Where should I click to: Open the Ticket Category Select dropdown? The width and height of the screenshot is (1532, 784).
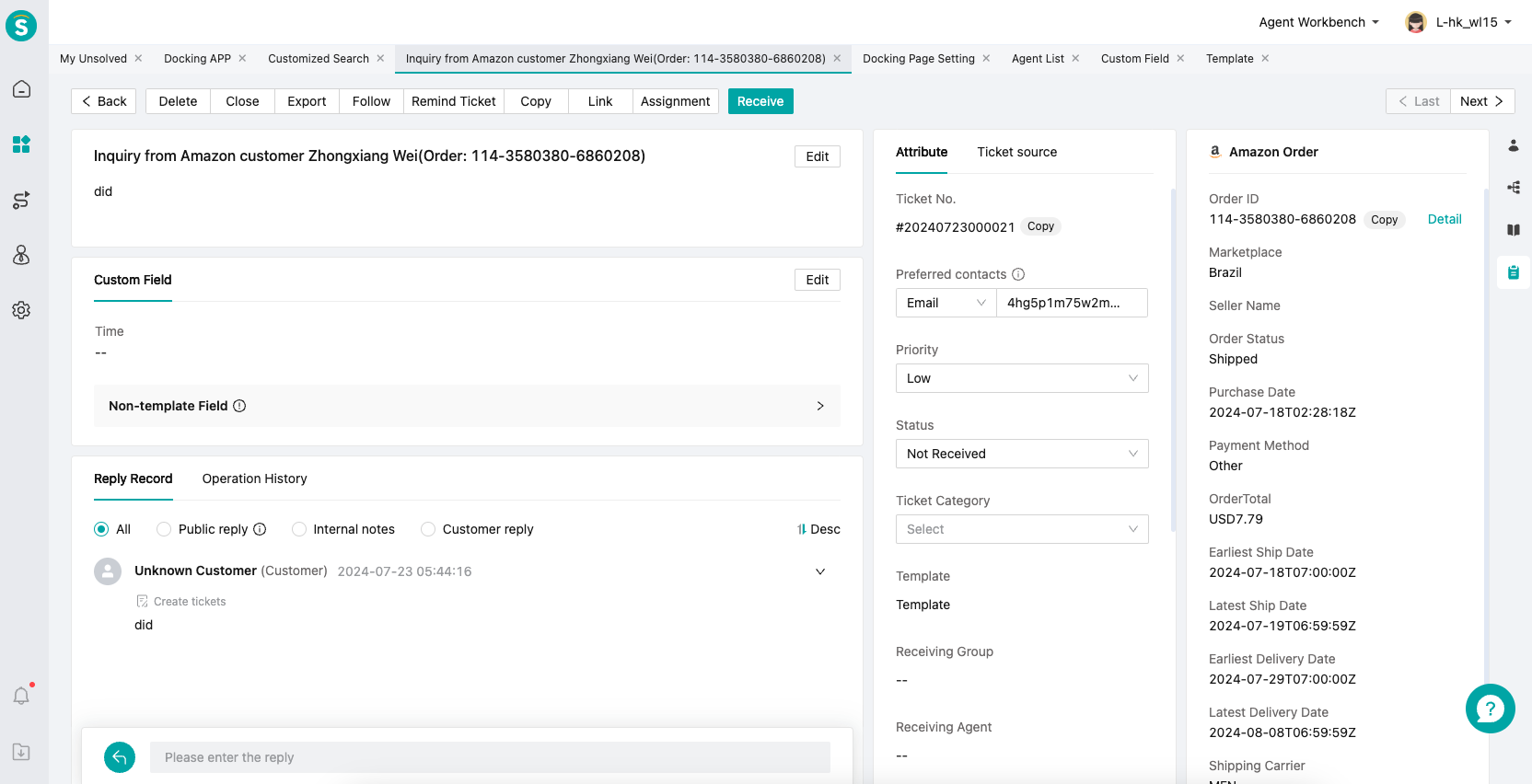click(1022, 529)
